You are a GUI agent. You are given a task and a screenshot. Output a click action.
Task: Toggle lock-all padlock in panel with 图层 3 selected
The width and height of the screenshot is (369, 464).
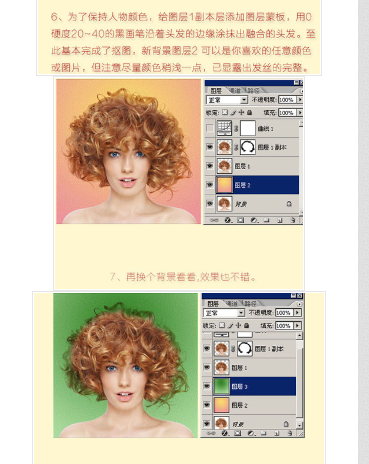pyautogui.click(x=246, y=325)
